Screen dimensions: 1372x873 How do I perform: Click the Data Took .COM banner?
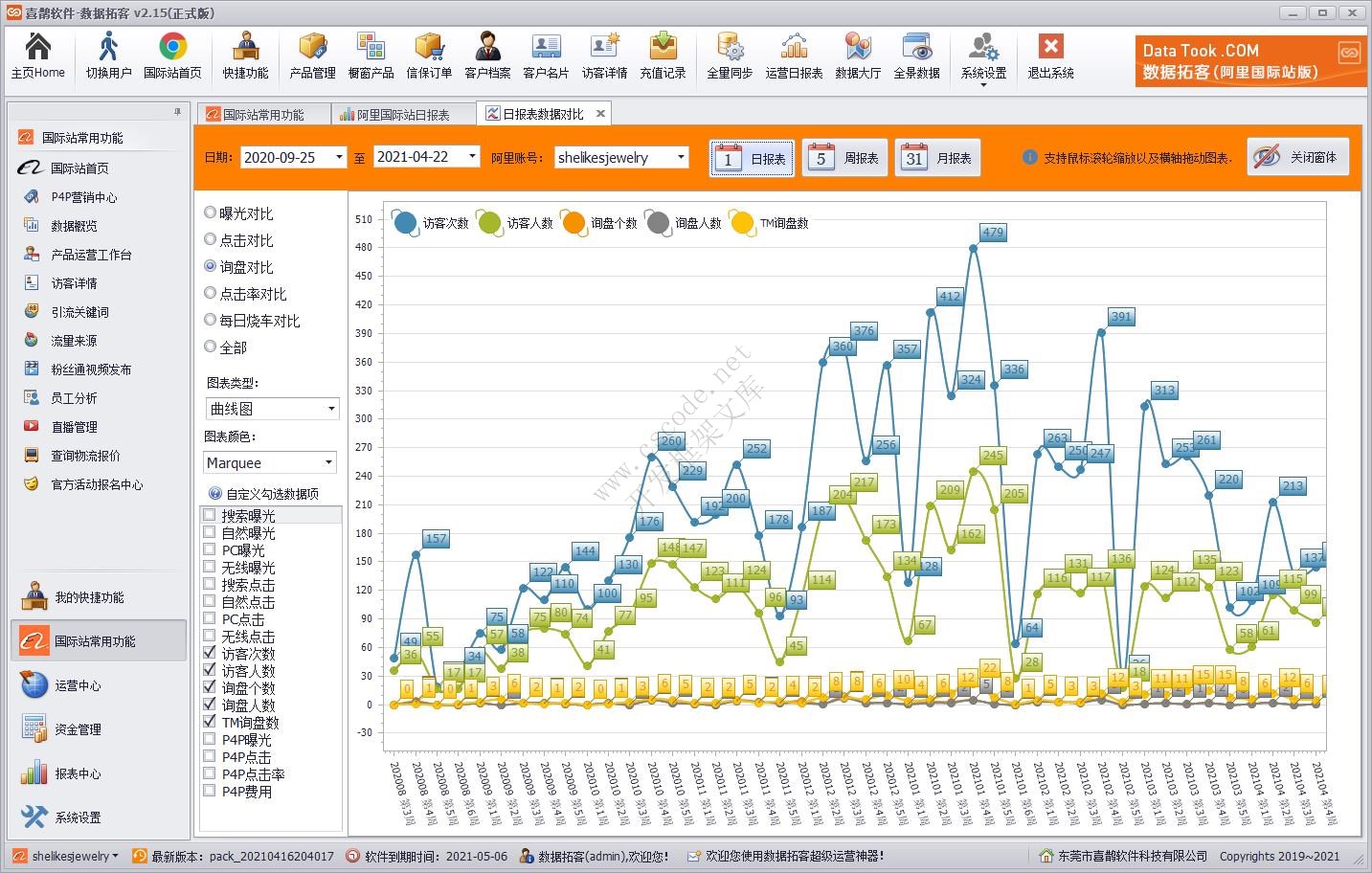click(x=1250, y=61)
